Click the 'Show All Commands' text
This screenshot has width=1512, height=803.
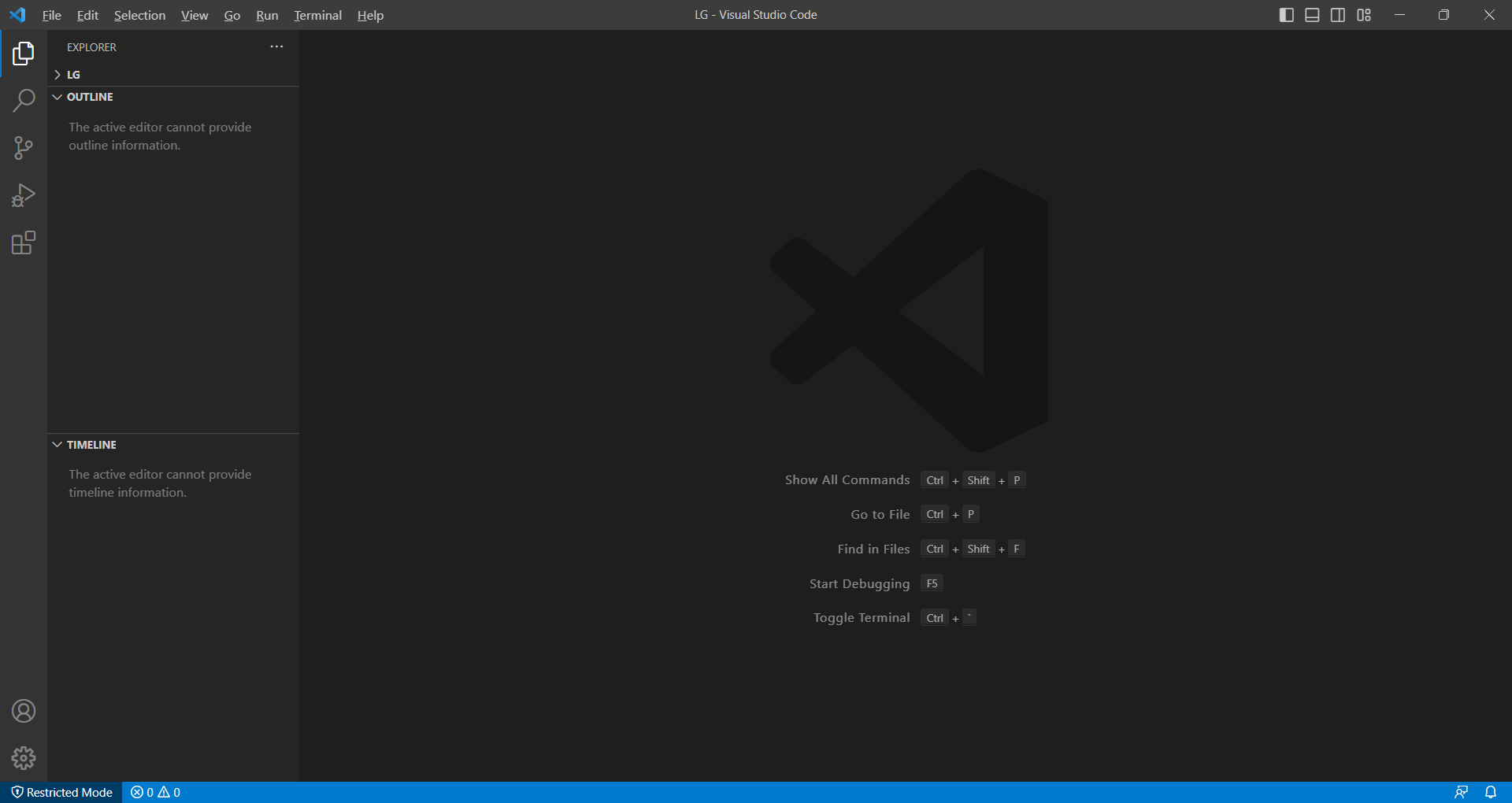tap(847, 480)
